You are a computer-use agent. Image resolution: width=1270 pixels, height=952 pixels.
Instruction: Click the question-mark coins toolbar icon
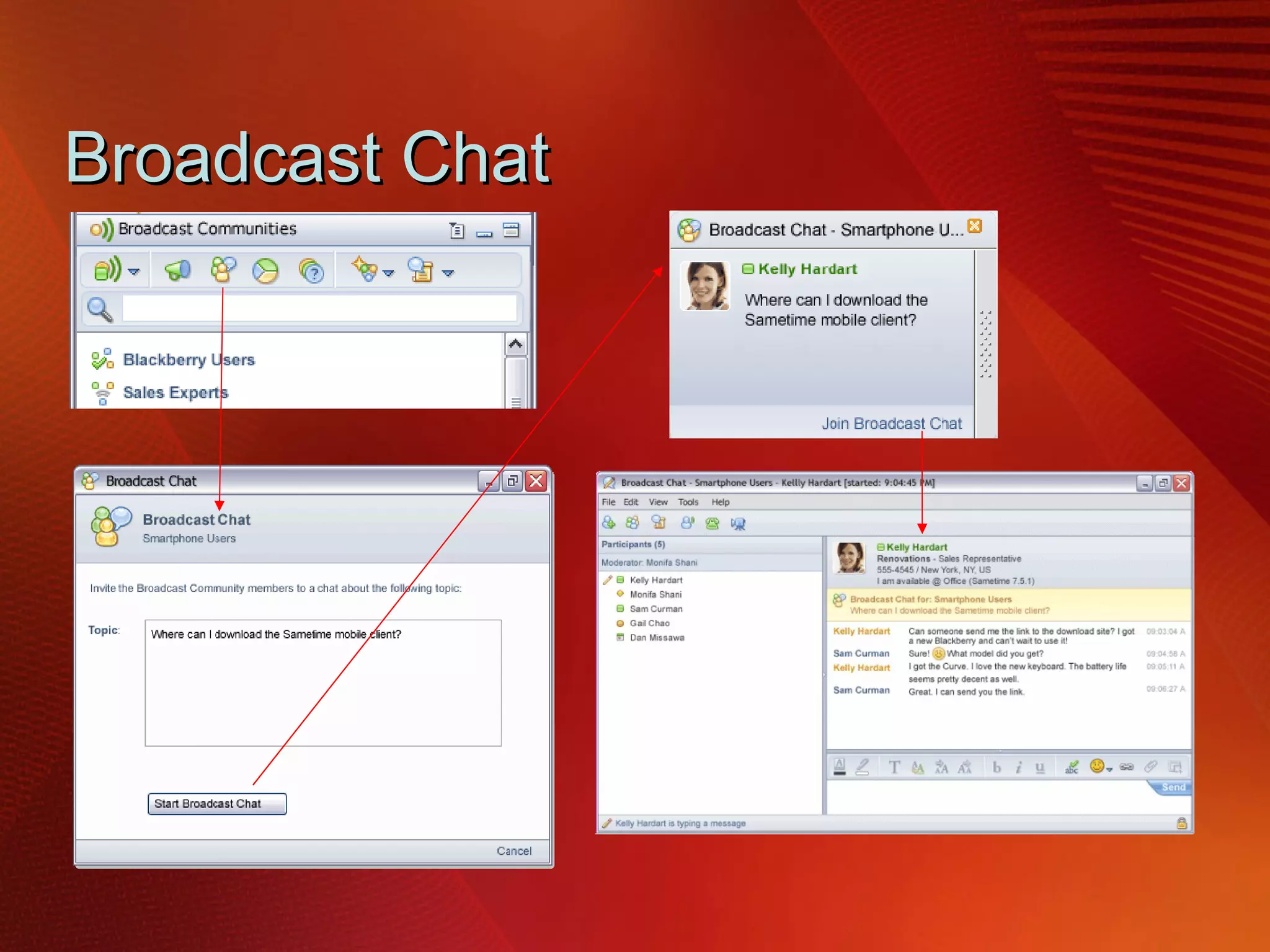click(x=311, y=271)
